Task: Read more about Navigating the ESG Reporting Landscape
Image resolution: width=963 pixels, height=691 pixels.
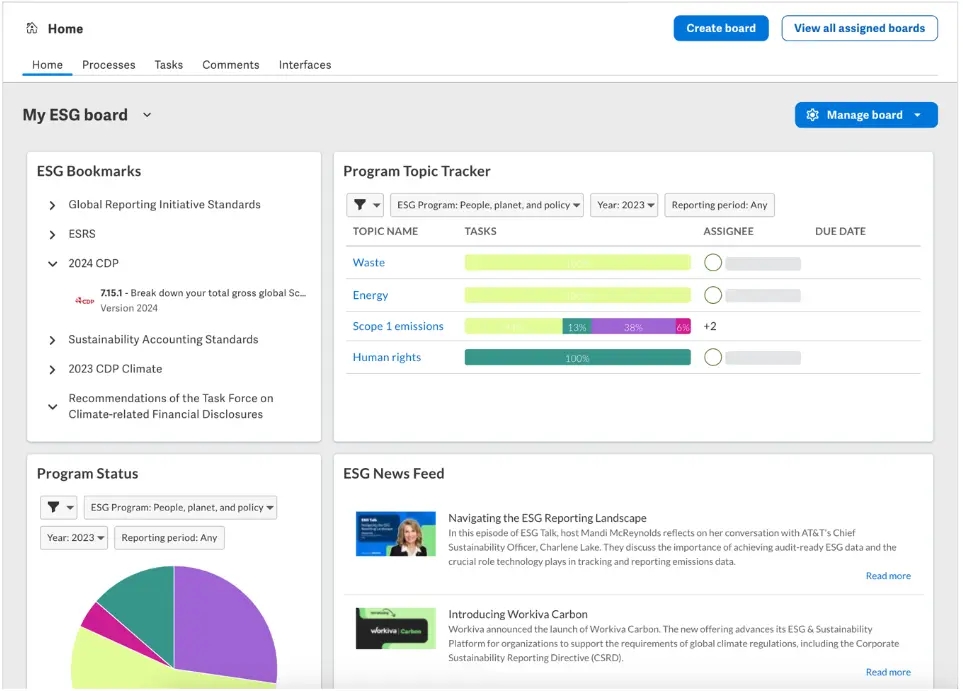Action: pyautogui.click(x=888, y=576)
